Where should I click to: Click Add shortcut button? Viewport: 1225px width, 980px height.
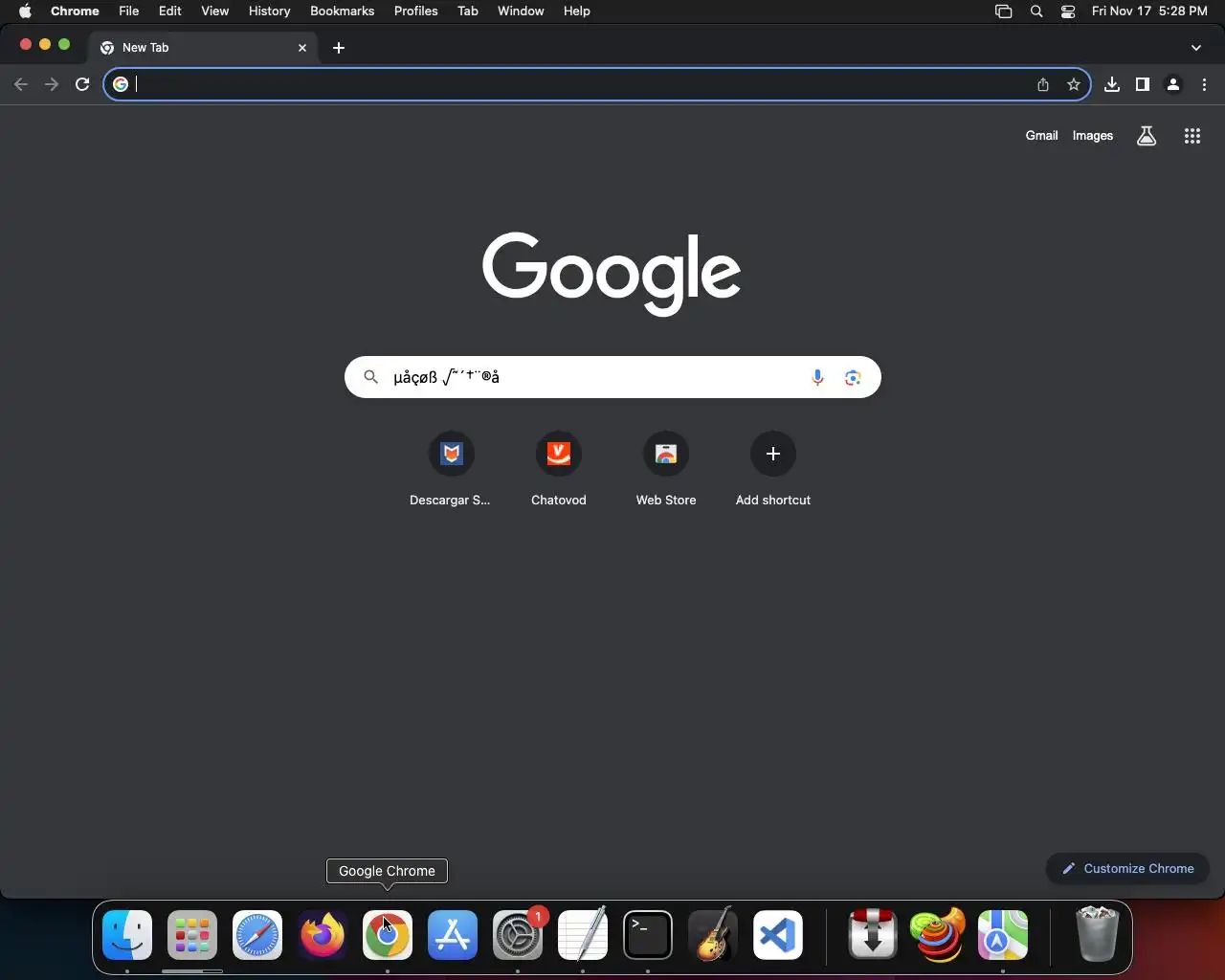point(773,469)
